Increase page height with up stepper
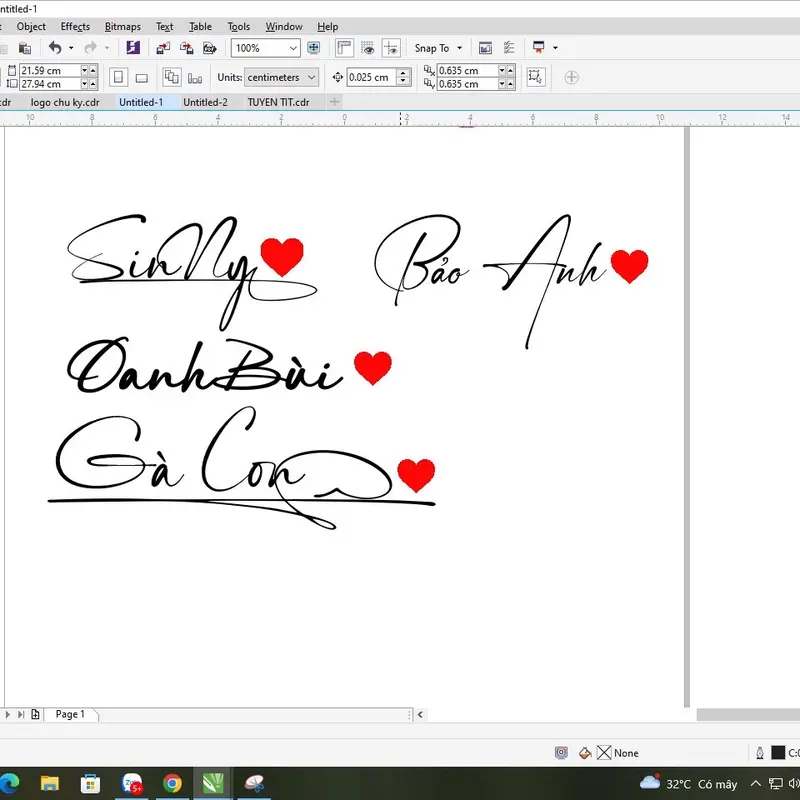This screenshot has width=800, height=800. click(x=93, y=84)
